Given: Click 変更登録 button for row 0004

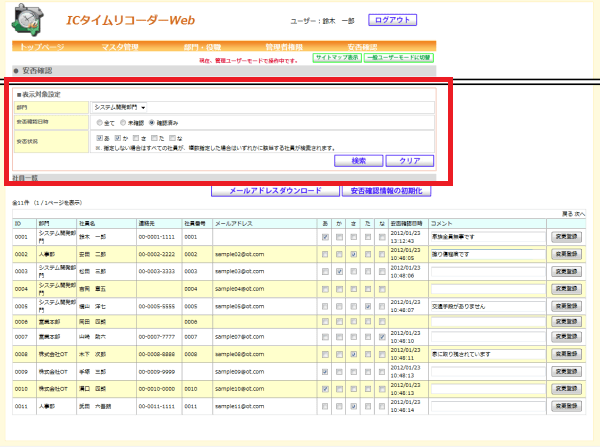Looking at the screenshot, I should pyautogui.click(x=566, y=289).
